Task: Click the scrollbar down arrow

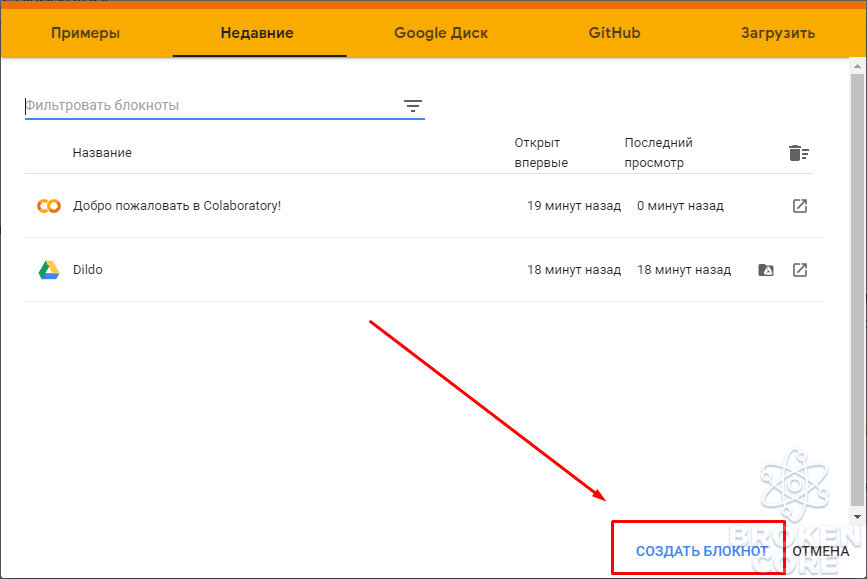Action: pyautogui.click(x=857, y=517)
